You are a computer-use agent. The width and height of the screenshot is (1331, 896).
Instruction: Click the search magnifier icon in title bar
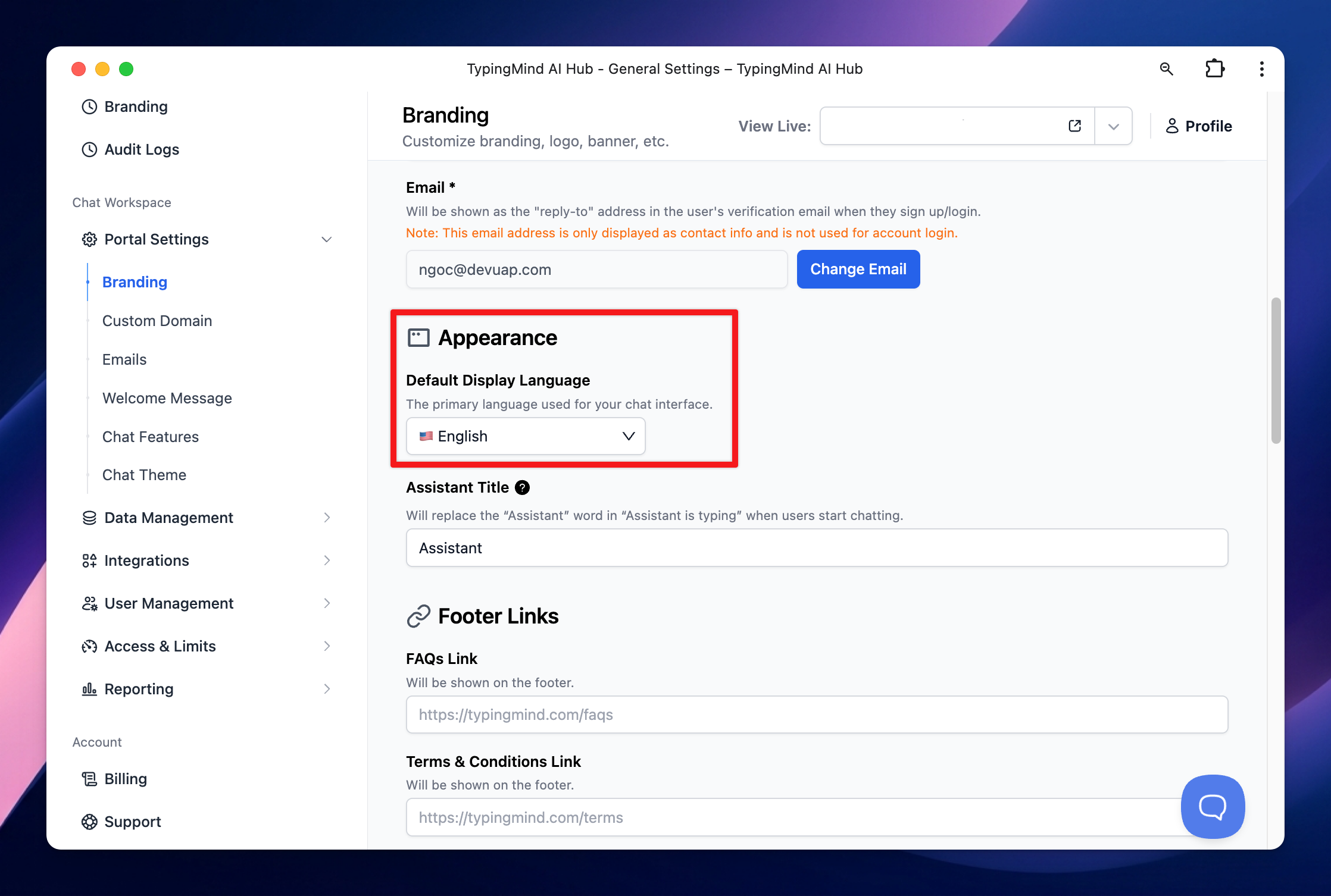[1166, 69]
